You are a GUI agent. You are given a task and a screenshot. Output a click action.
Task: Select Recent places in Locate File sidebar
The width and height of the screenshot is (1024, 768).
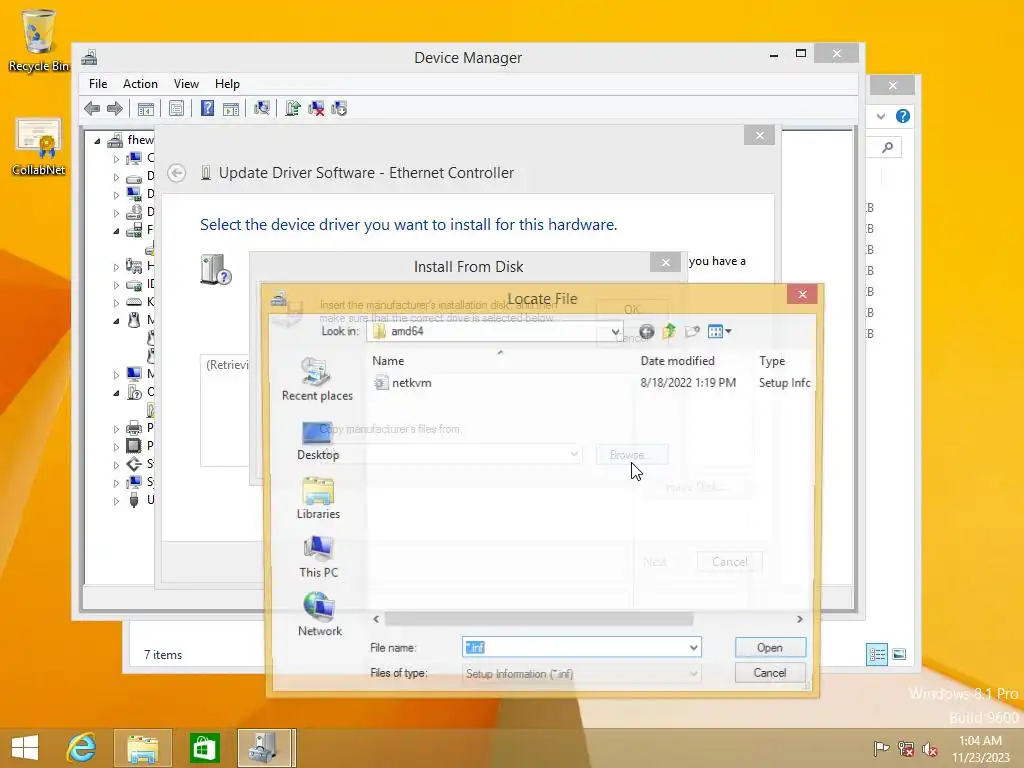317,379
